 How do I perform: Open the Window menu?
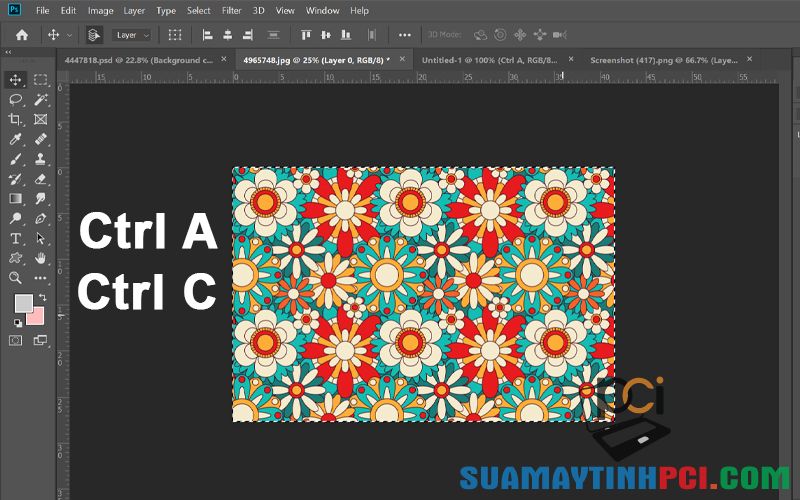[322, 10]
